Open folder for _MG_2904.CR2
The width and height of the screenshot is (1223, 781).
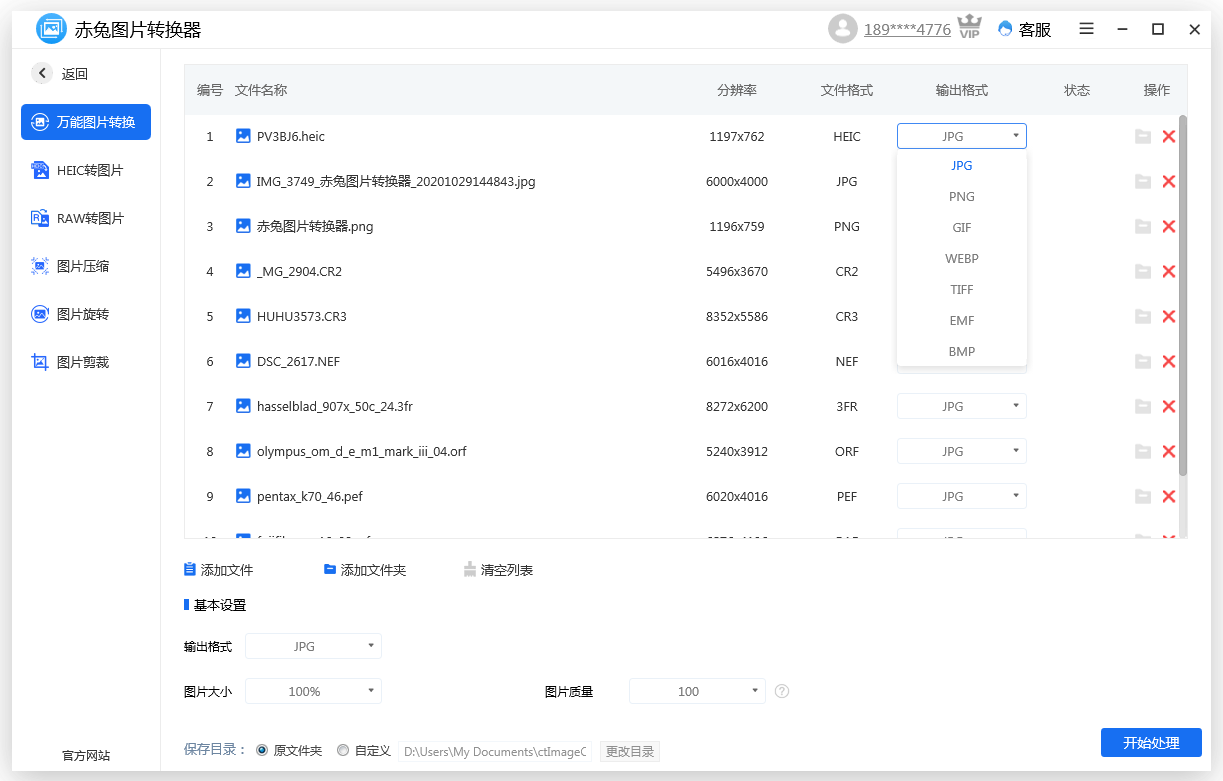1143,271
